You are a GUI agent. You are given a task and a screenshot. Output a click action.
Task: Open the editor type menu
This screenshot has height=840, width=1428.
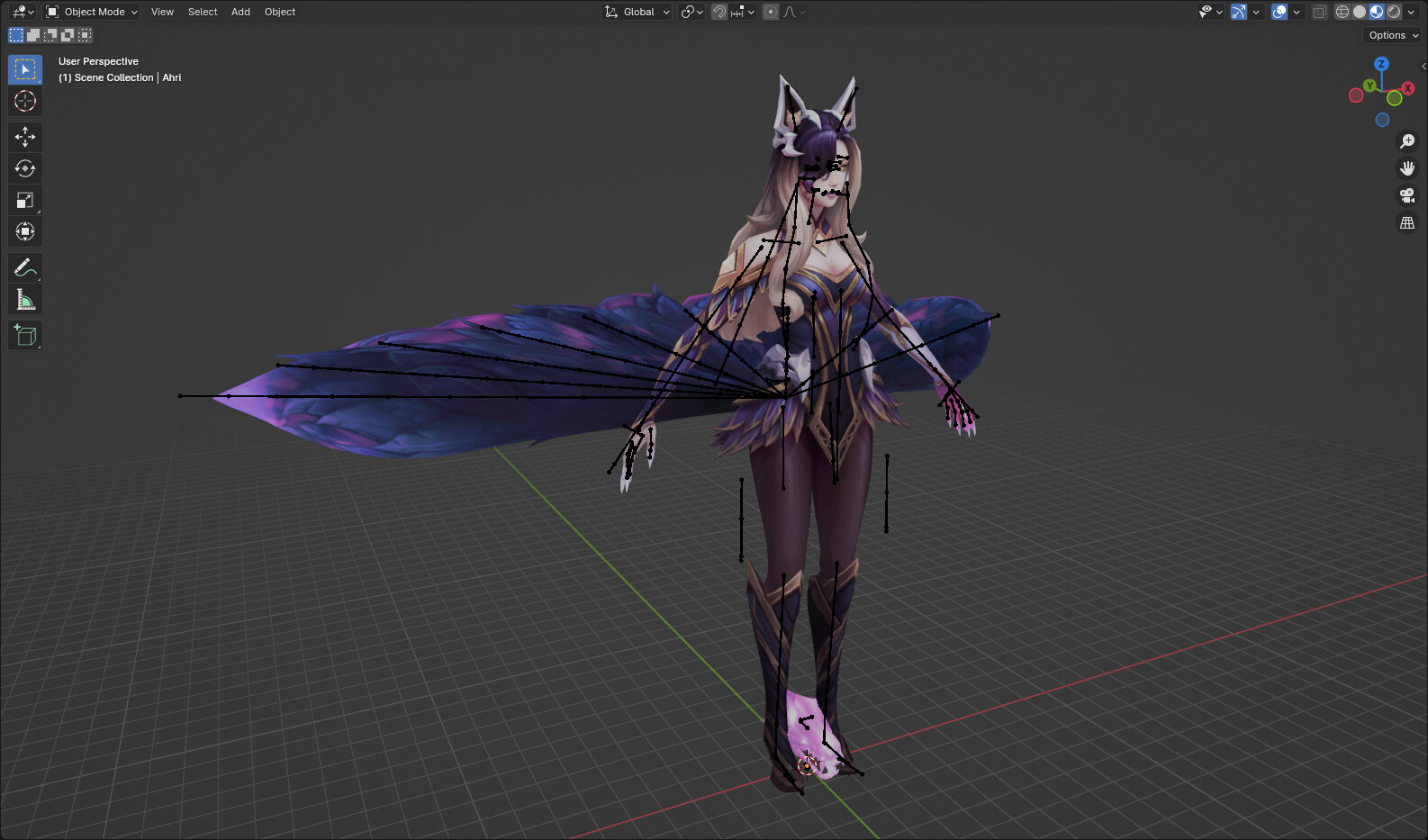(x=23, y=12)
